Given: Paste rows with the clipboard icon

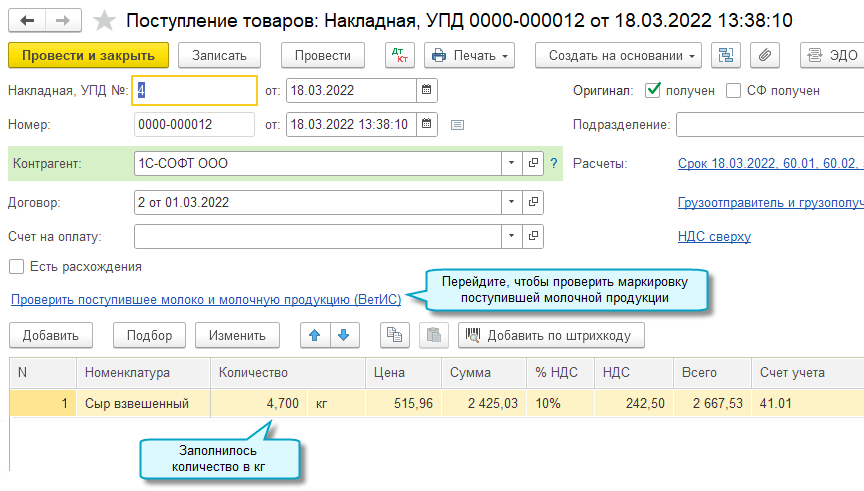Looking at the screenshot, I should (x=434, y=335).
